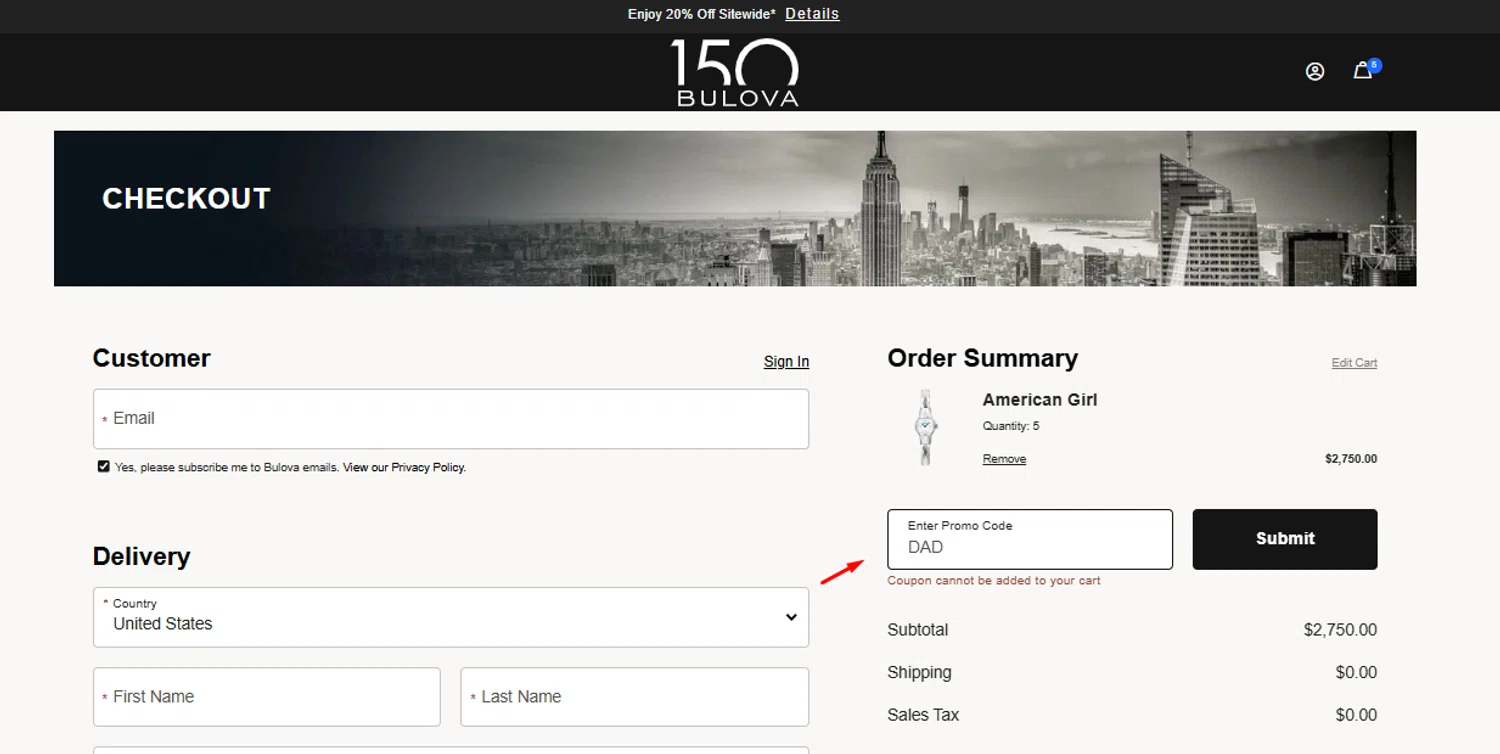Viewport: 1500px width, 754px height.
Task: Click the Order Summary heading
Action: click(x=983, y=358)
